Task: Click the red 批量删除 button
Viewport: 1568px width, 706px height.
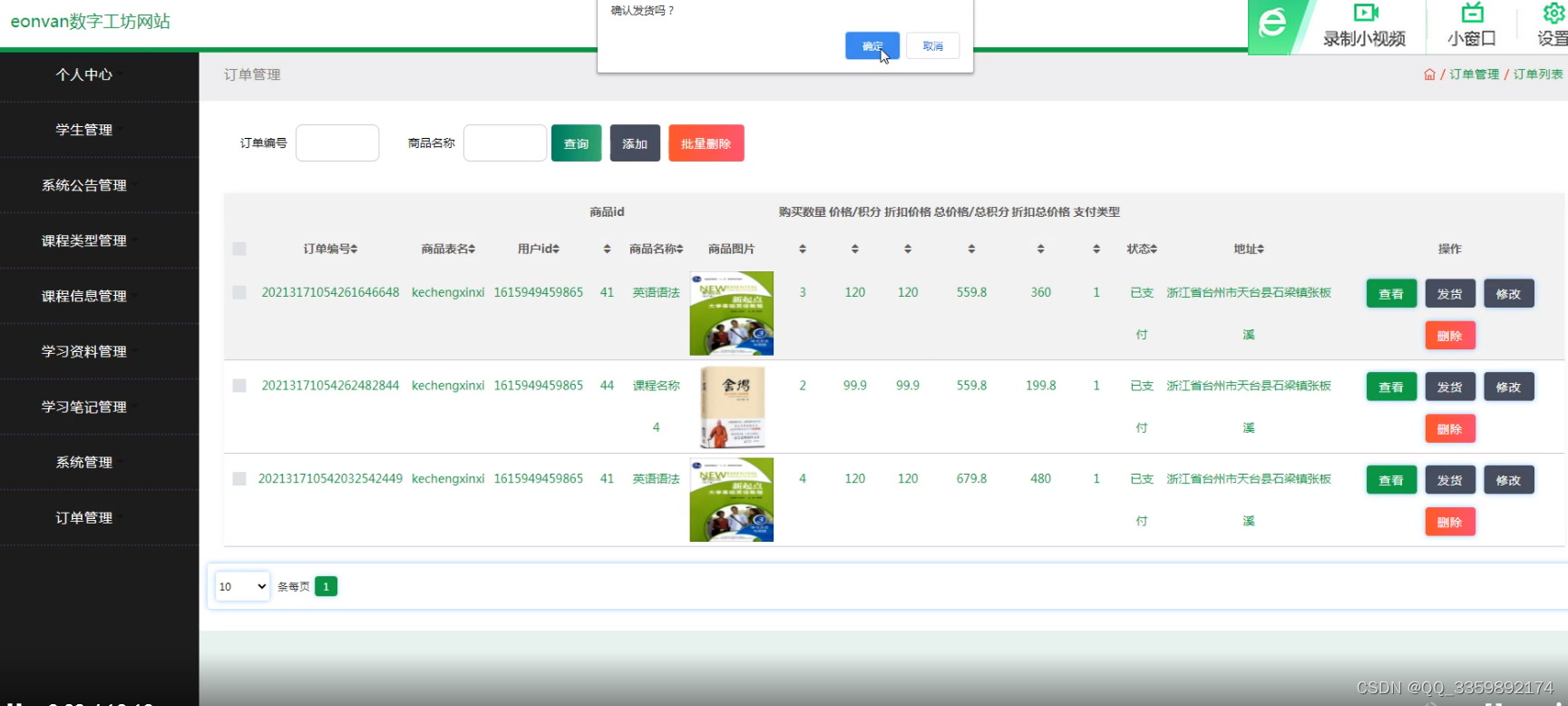Action: coord(706,143)
